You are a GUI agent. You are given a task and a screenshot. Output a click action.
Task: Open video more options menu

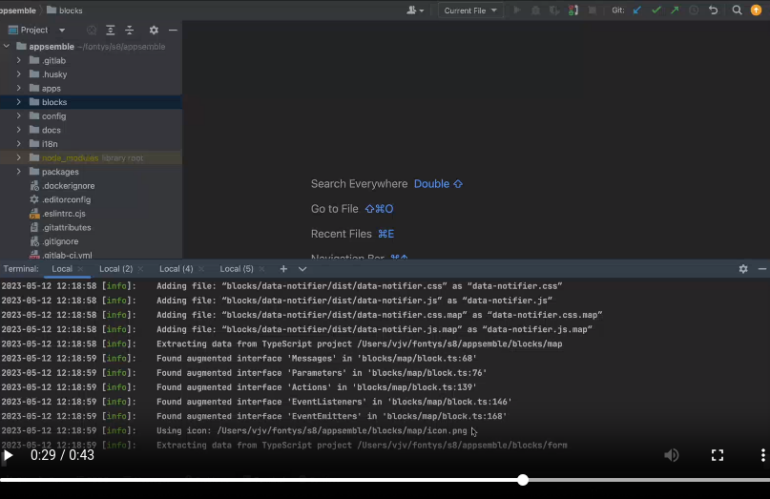coord(763,455)
